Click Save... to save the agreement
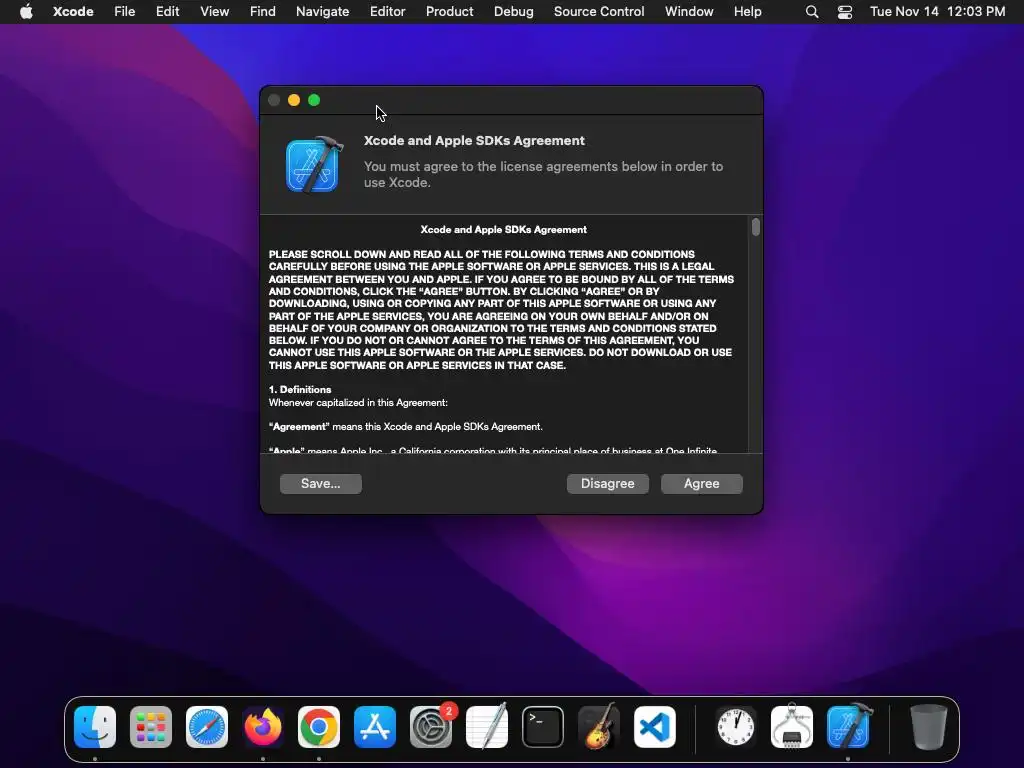 pos(321,484)
